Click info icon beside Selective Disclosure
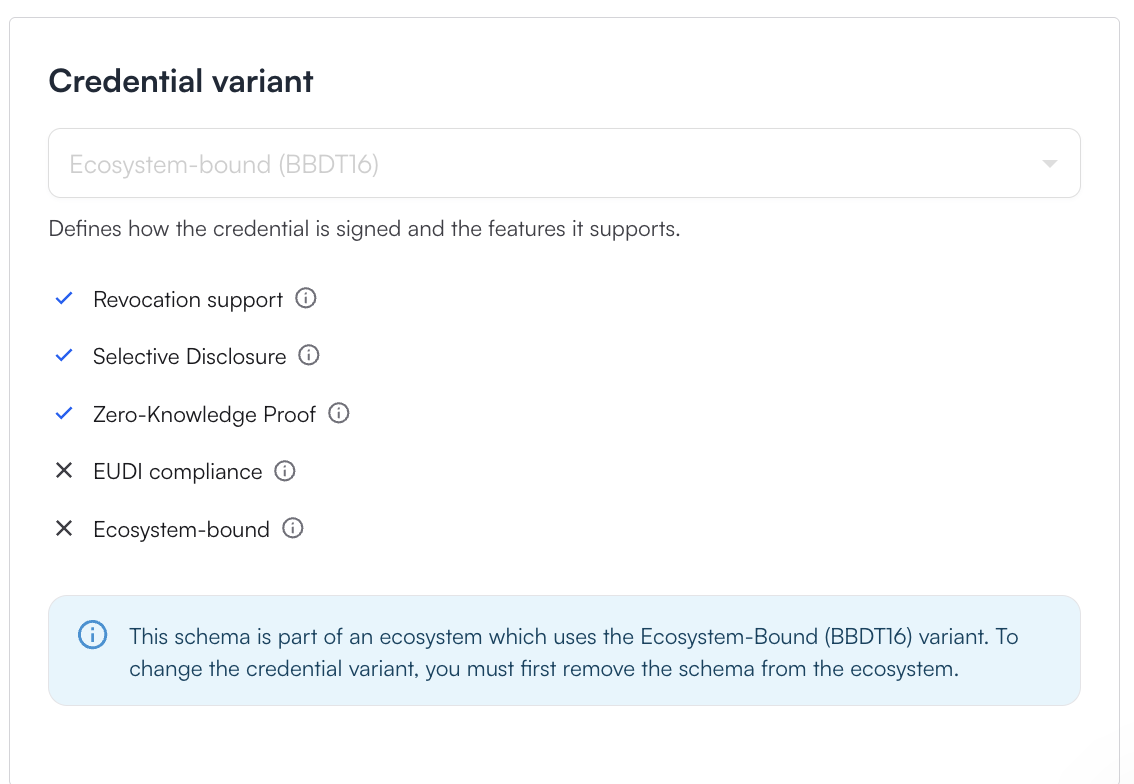The image size is (1134, 784). coord(309,356)
